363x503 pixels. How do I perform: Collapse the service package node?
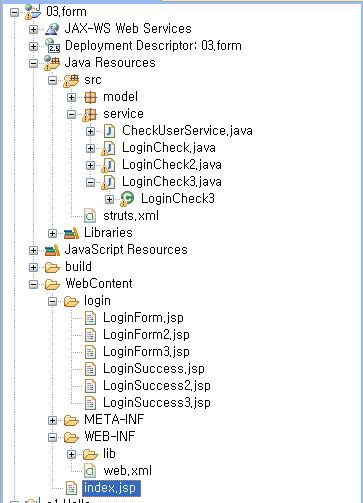click(71, 114)
